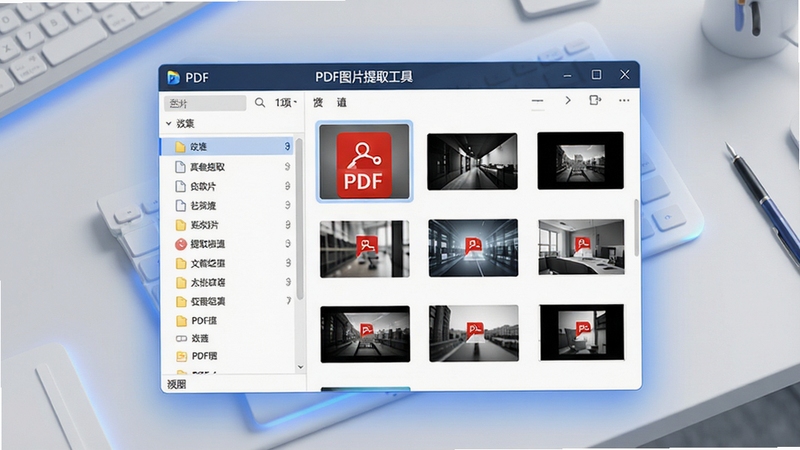The image size is (800, 450).
Task: Select the office curved-desk thumbnail
Action: (582, 247)
